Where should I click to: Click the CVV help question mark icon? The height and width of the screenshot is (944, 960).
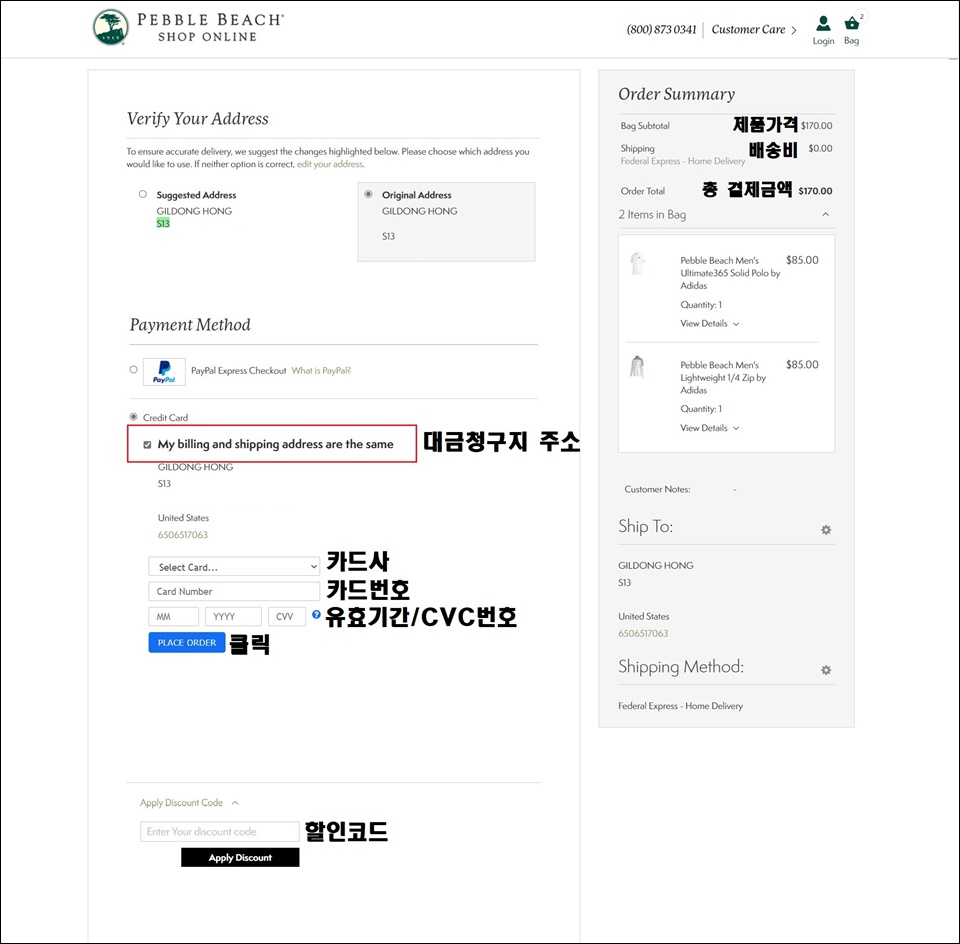click(316, 615)
